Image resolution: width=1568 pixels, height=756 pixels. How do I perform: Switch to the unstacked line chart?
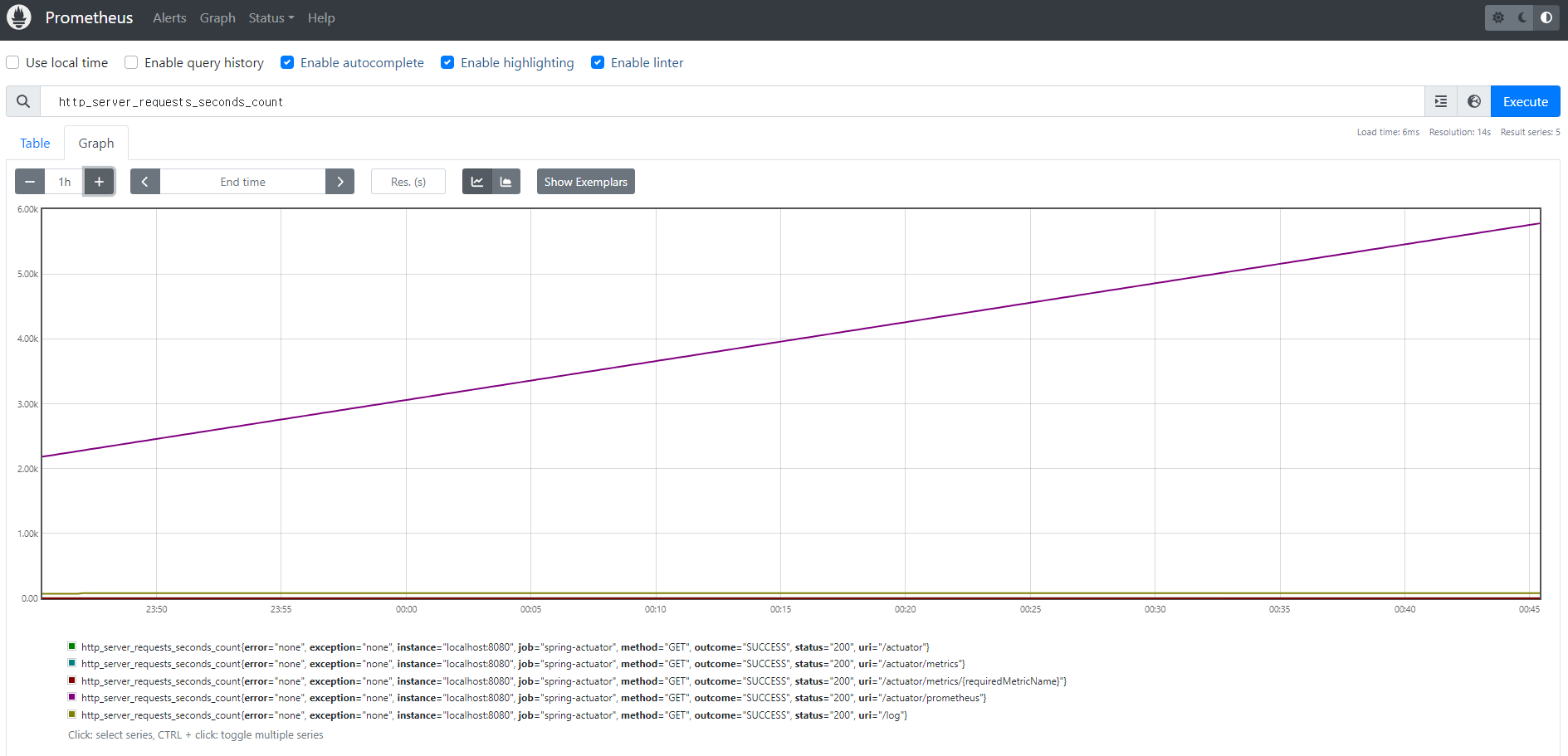click(477, 182)
